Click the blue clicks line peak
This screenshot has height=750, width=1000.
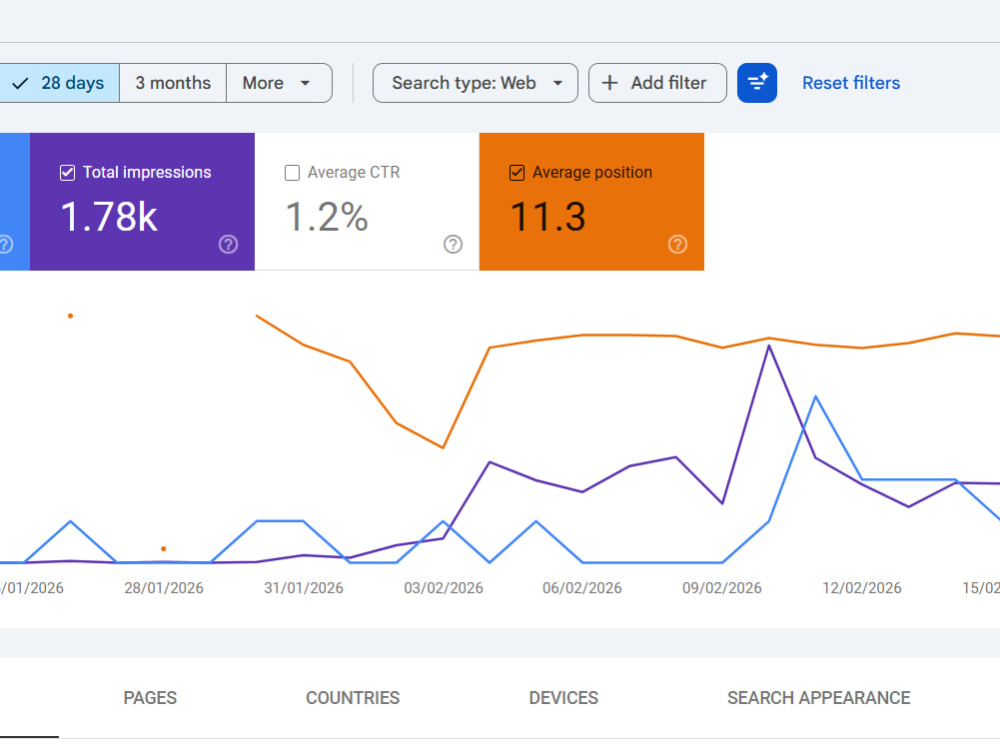click(816, 397)
